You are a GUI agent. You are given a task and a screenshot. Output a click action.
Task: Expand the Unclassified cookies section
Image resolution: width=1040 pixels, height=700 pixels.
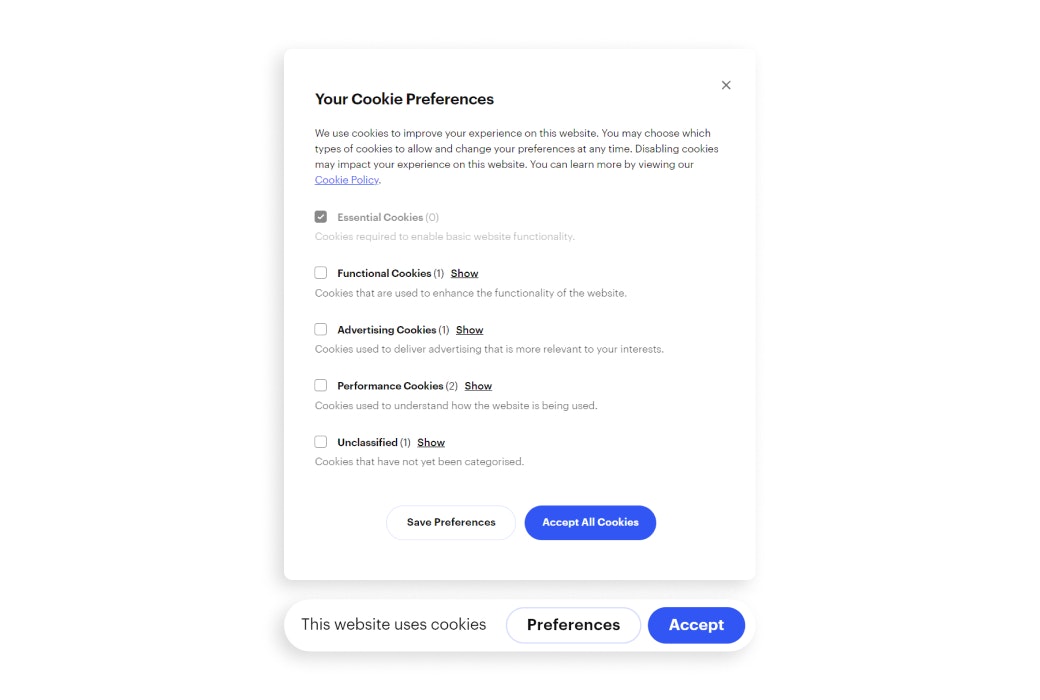(430, 441)
